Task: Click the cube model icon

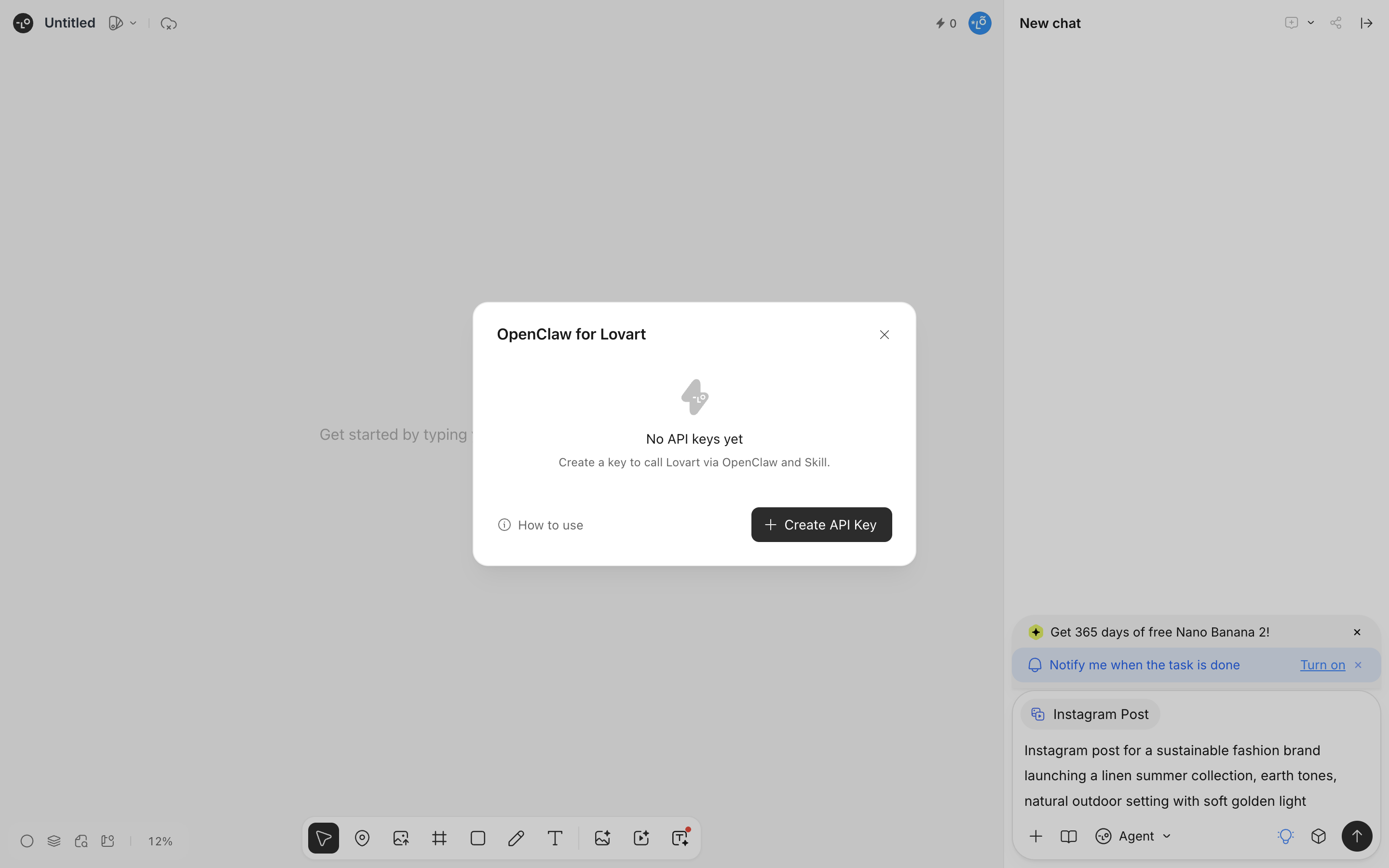Action: 1319,837
